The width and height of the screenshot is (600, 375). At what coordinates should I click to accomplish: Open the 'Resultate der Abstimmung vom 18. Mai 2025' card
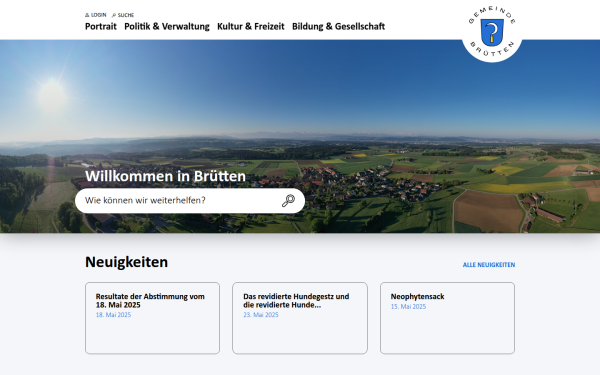click(152, 318)
